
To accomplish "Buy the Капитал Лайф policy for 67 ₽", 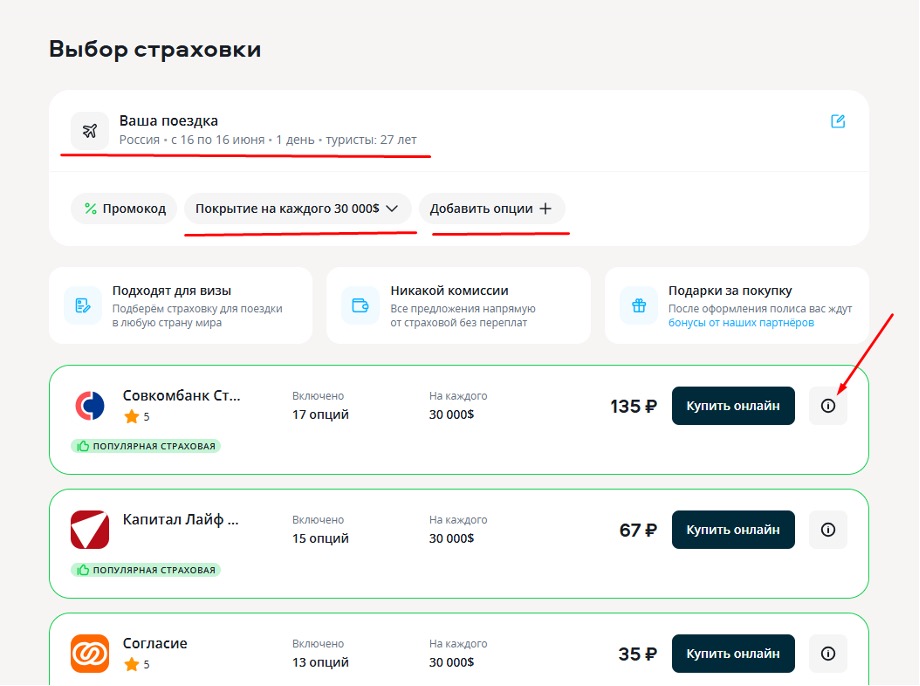I will (x=733, y=529).
